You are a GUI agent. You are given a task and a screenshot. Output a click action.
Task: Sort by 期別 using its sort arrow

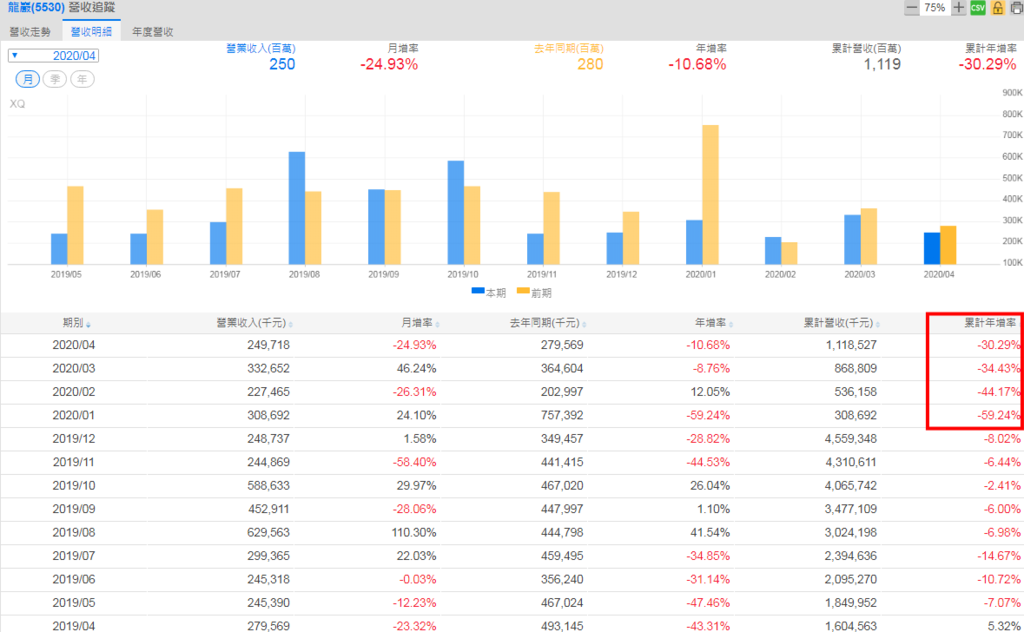[x=88, y=324]
